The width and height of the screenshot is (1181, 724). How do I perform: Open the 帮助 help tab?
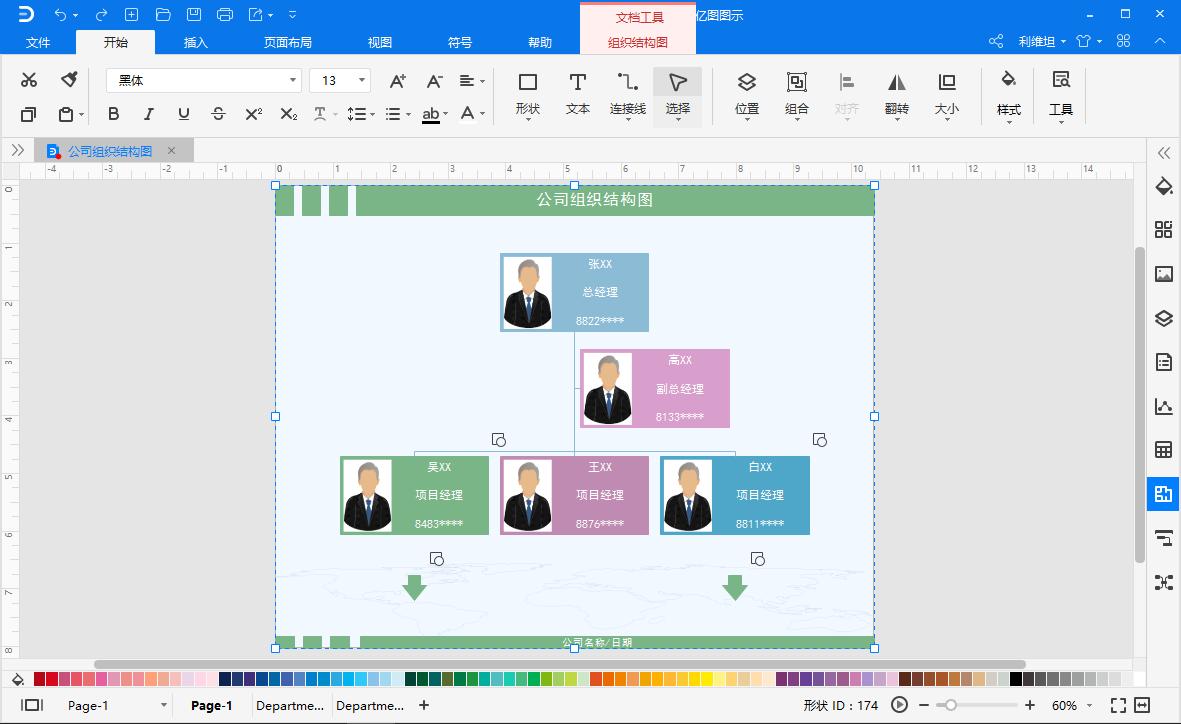[539, 42]
